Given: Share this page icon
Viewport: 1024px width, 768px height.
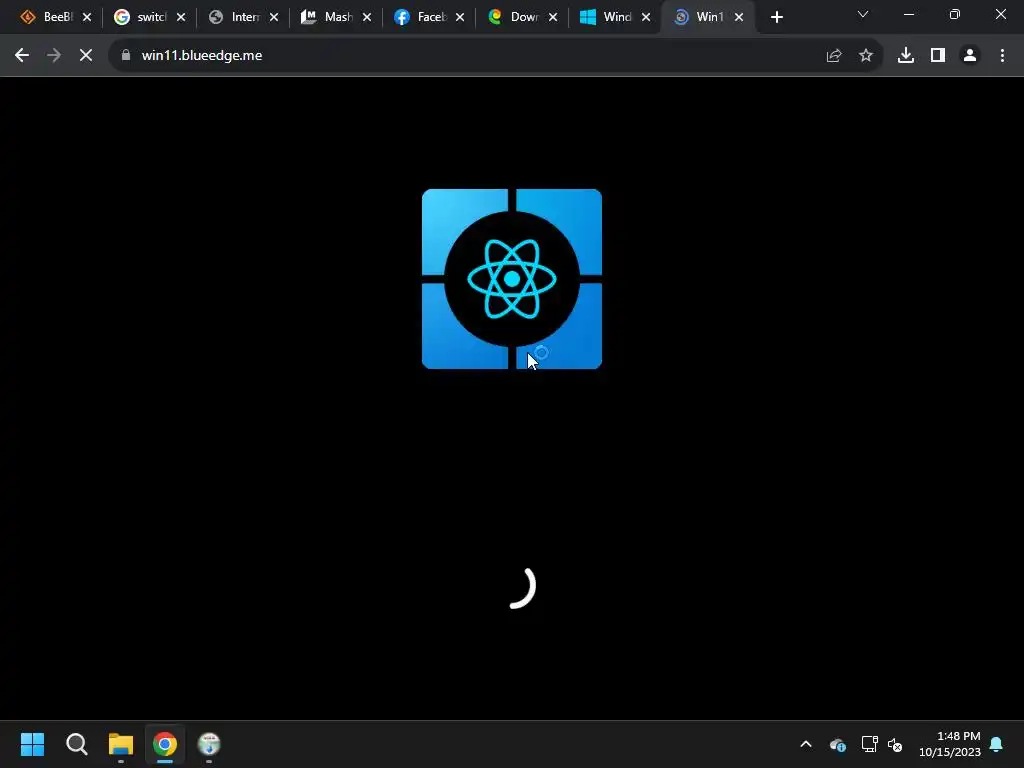Looking at the screenshot, I should pyautogui.click(x=834, y=56).
